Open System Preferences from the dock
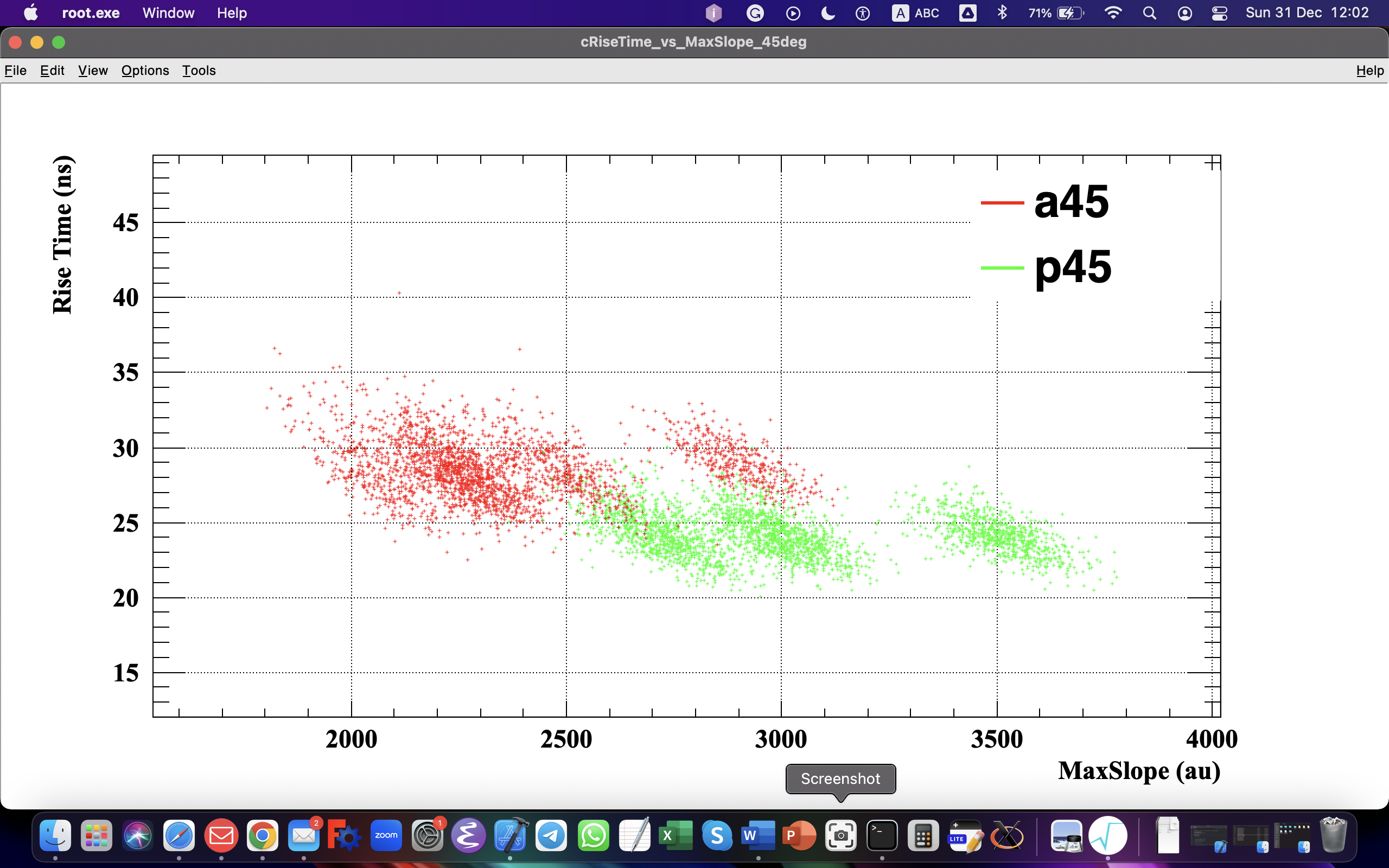The image size is (1389, 868). click(428, 835)
